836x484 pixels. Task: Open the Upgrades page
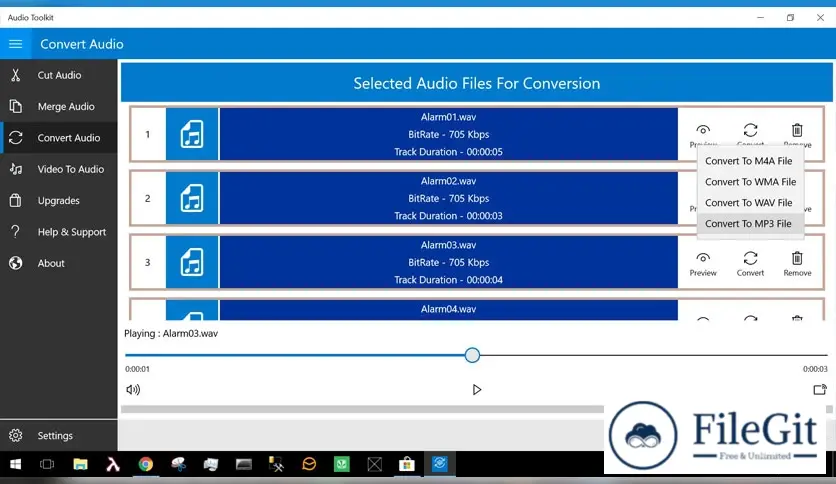pyautogui.click(x=59, y=200)
